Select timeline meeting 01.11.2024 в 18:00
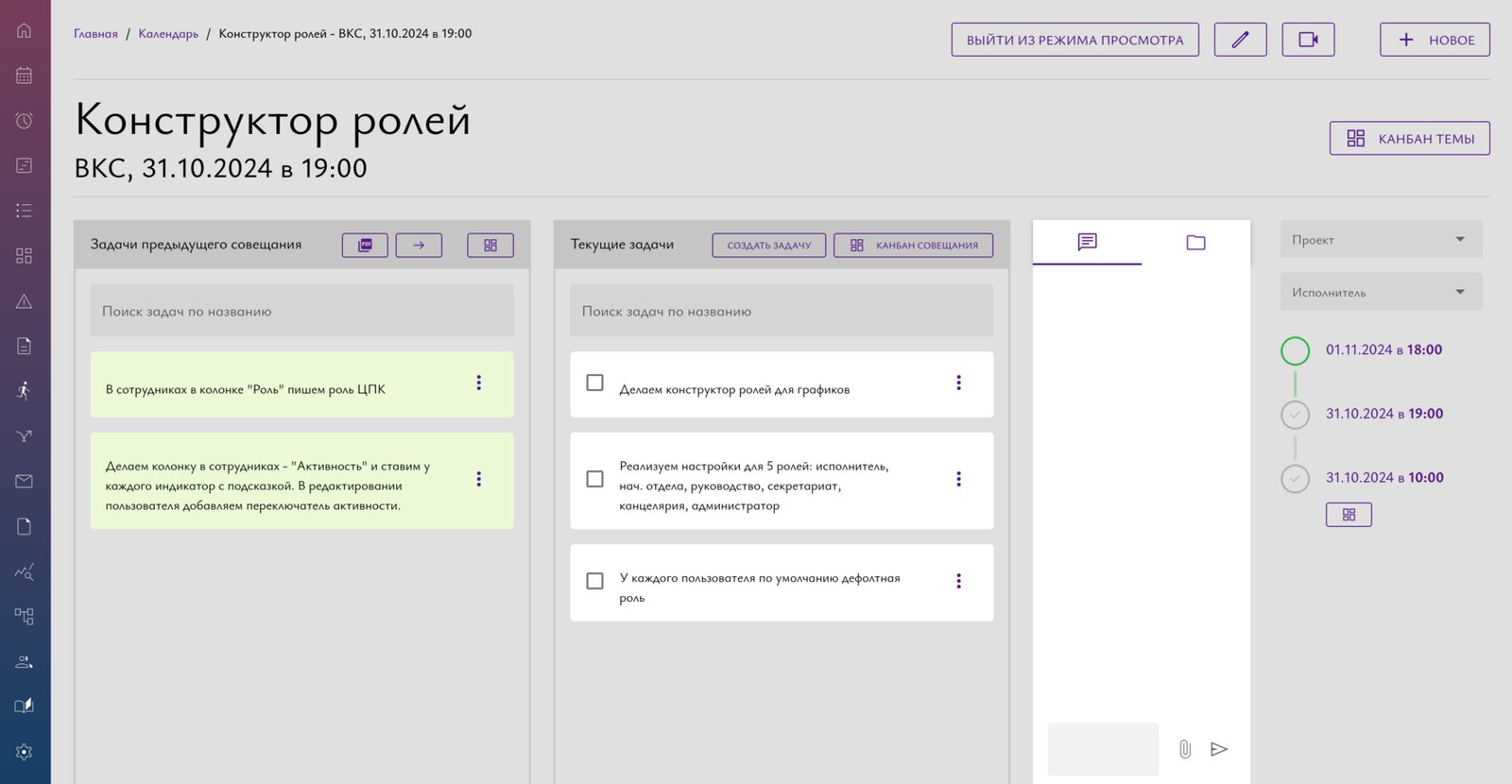 [1383, 349]
